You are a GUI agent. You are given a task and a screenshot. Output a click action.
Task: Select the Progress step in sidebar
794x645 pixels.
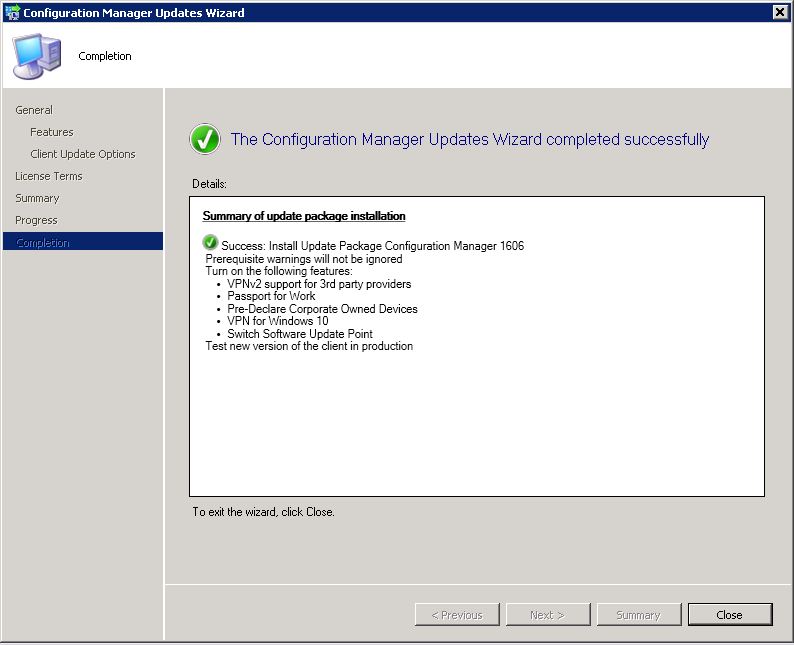pyautogui.click(x=36, y=220)
